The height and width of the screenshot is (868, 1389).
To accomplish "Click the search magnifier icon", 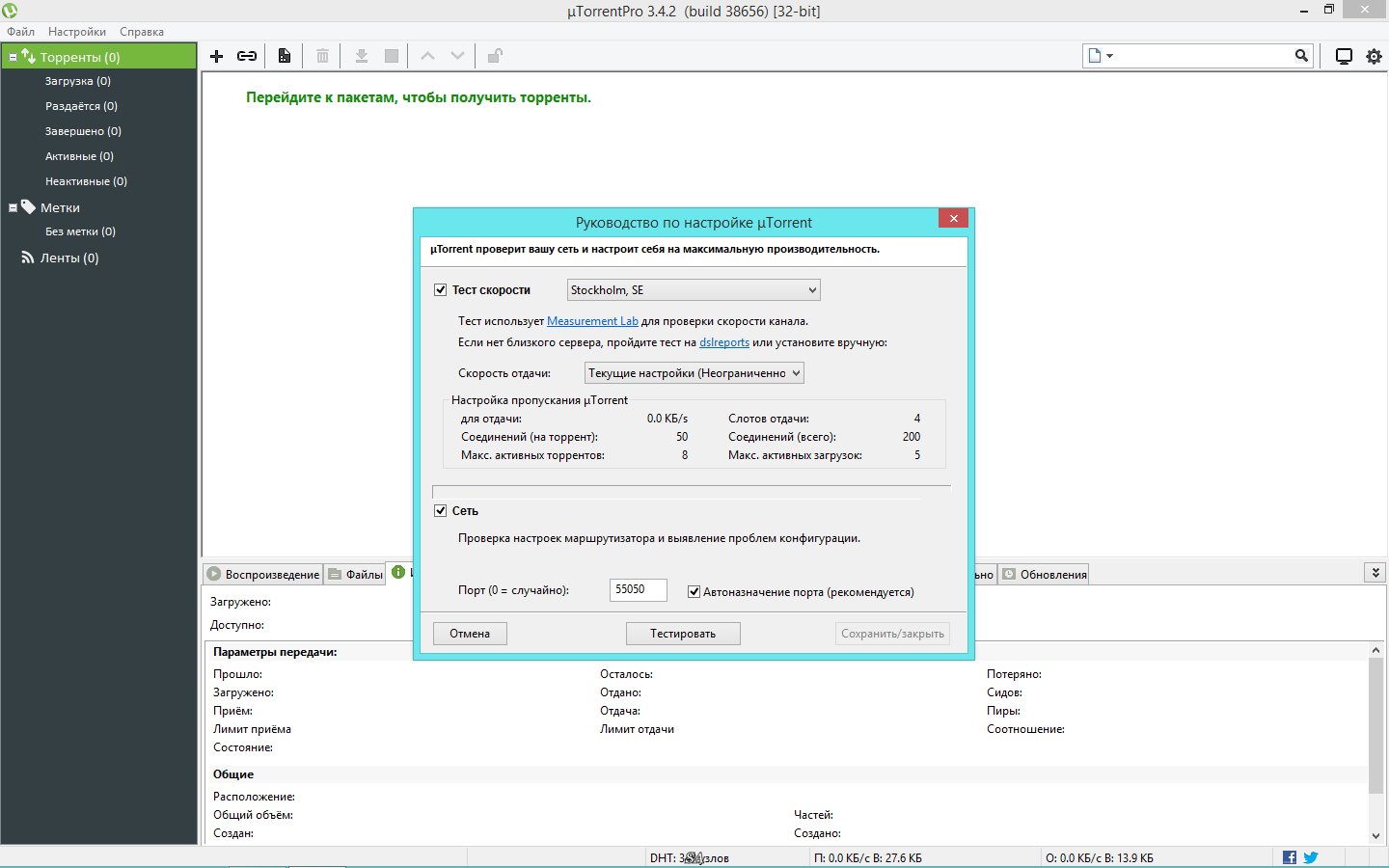I will (x=1301, y=56).
